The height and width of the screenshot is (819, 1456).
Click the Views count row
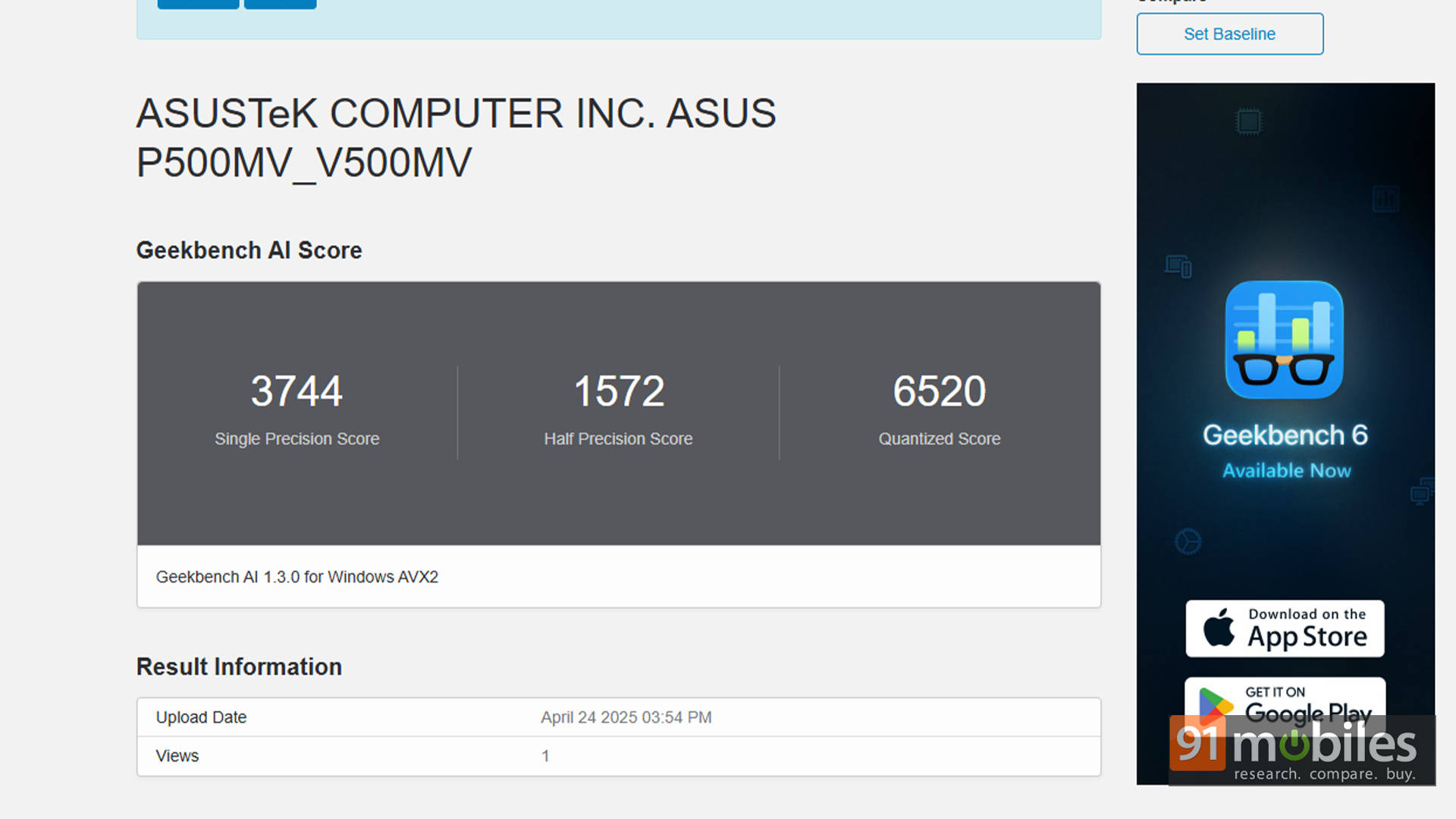click(x=619, y=756)
